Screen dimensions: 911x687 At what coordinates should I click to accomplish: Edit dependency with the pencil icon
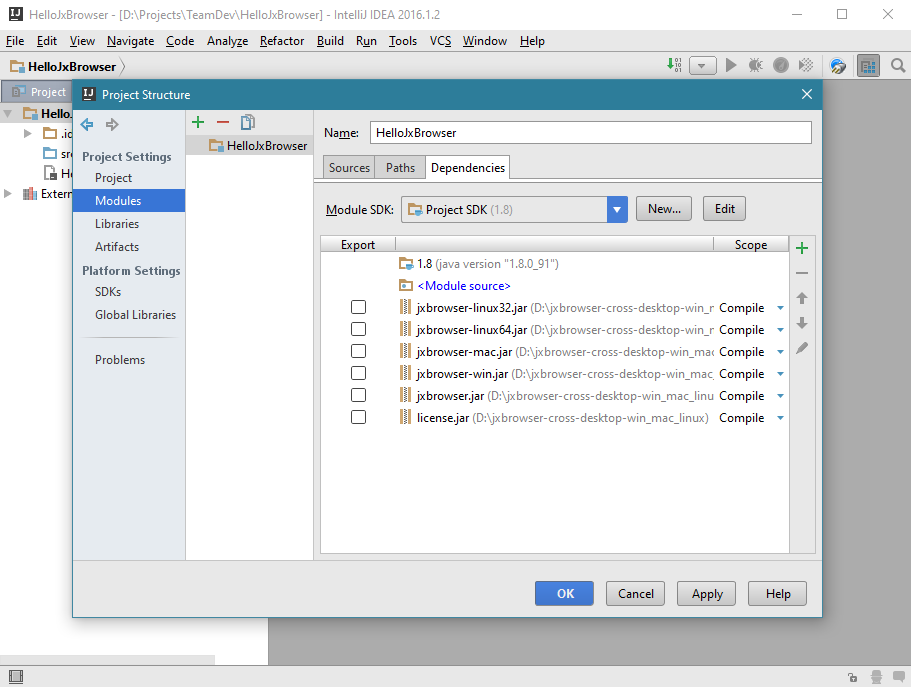(x=802, y=348)
